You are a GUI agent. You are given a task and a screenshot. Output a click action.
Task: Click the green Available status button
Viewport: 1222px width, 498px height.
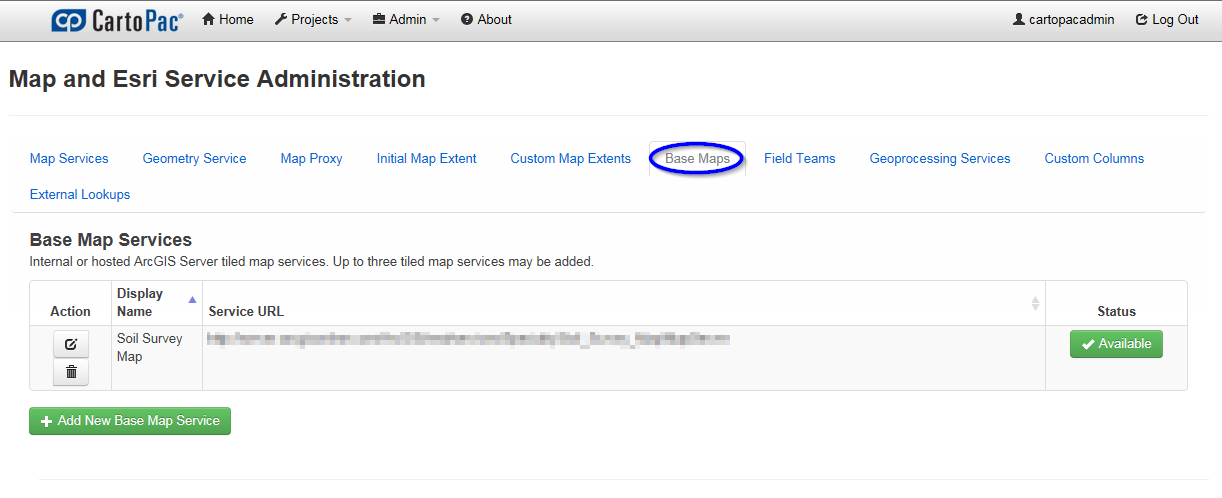coord(1116,344)
